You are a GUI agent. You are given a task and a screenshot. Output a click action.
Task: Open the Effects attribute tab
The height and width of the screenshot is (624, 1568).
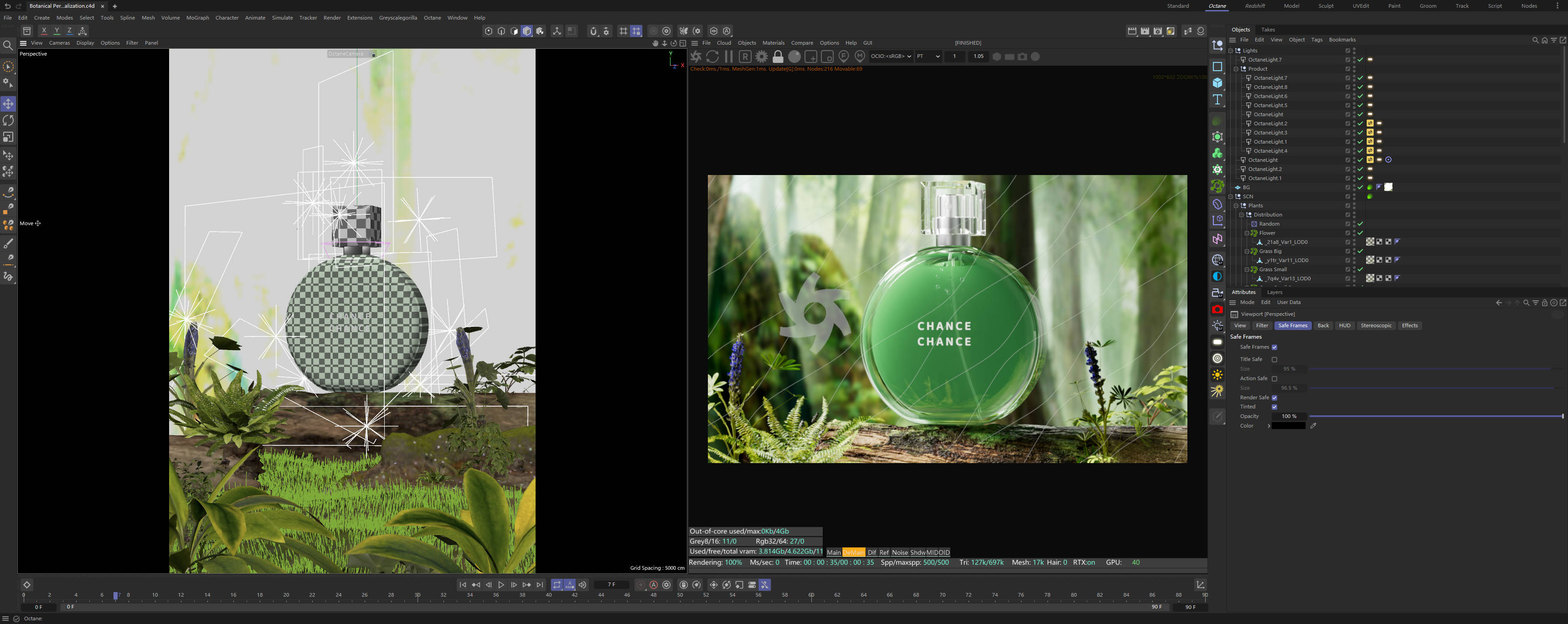[1410, 326]
